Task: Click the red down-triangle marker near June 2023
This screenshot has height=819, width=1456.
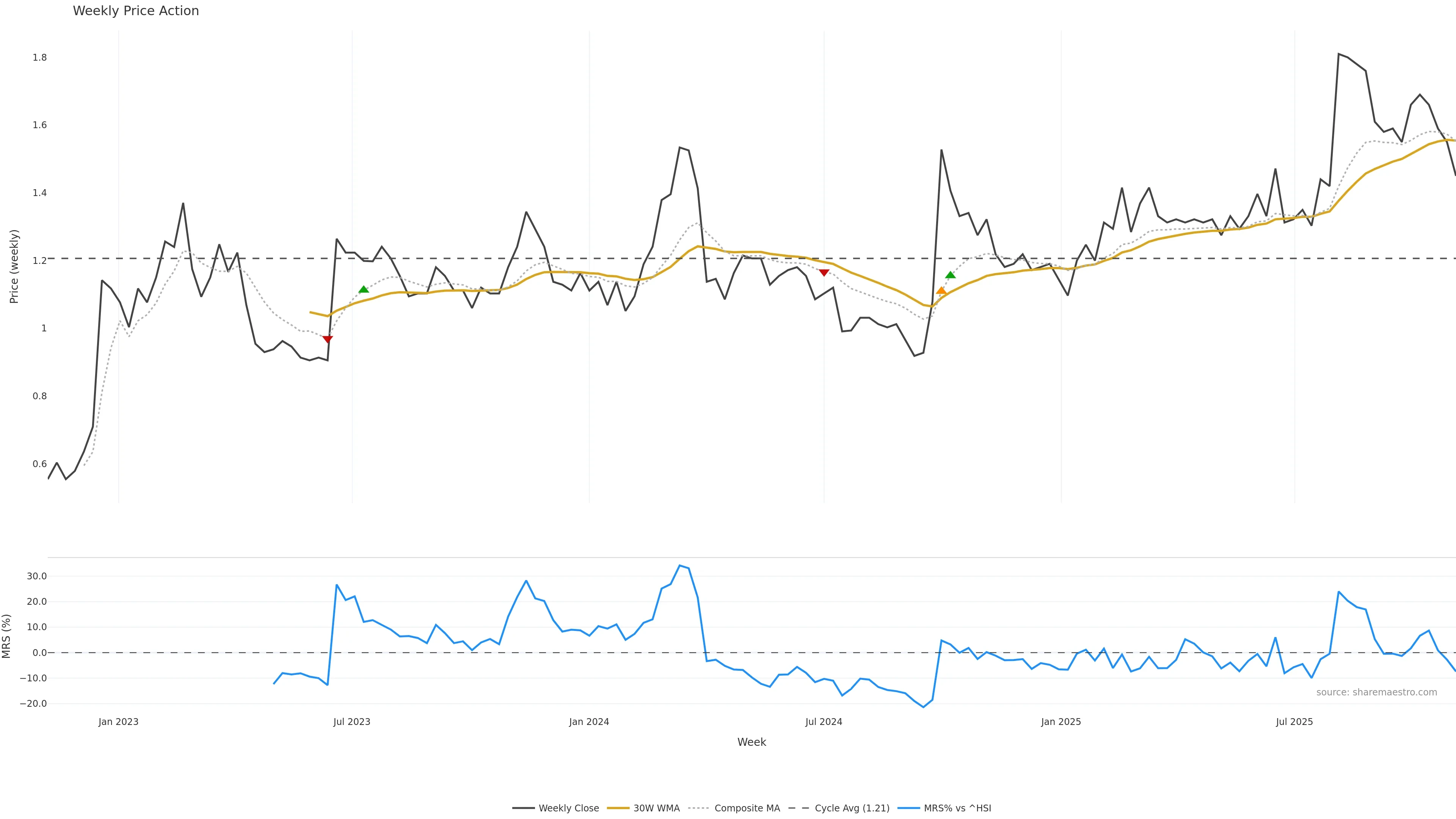Action: coord(327,339)
